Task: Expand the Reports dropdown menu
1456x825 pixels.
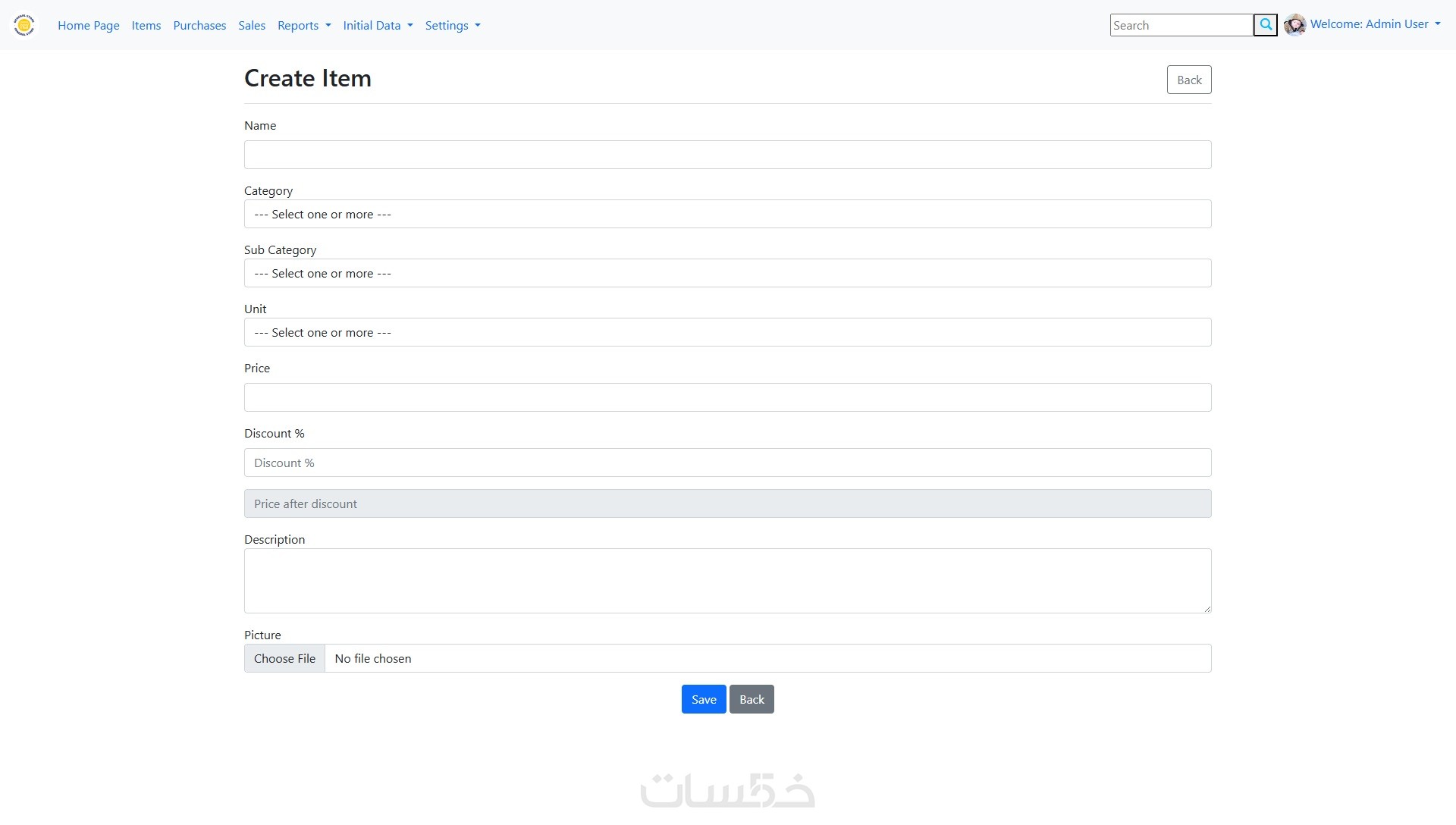Action: 304,25
